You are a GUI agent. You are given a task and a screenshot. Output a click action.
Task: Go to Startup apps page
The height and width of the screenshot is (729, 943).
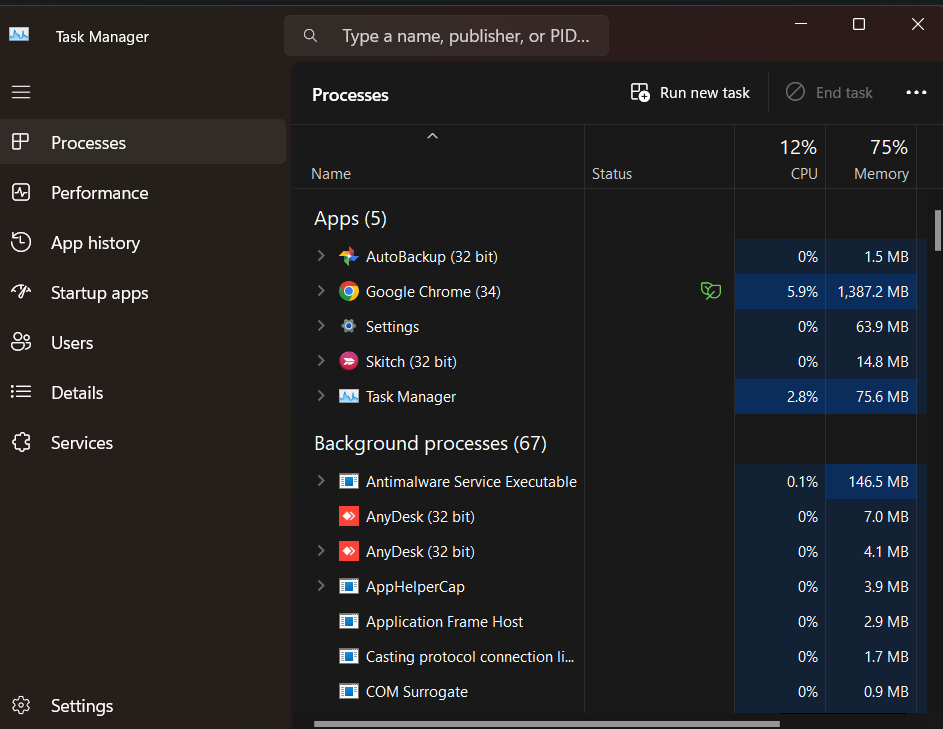pos(143,292)
